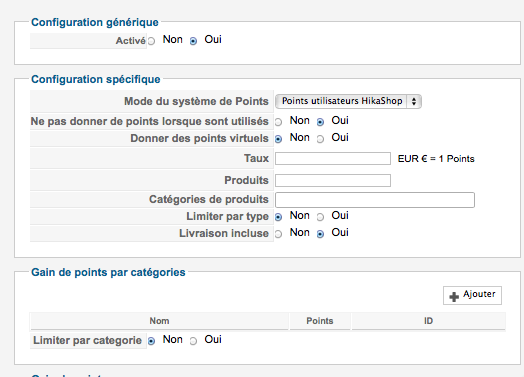
Task: Focus the Taux input field
Action: [333, 158]
